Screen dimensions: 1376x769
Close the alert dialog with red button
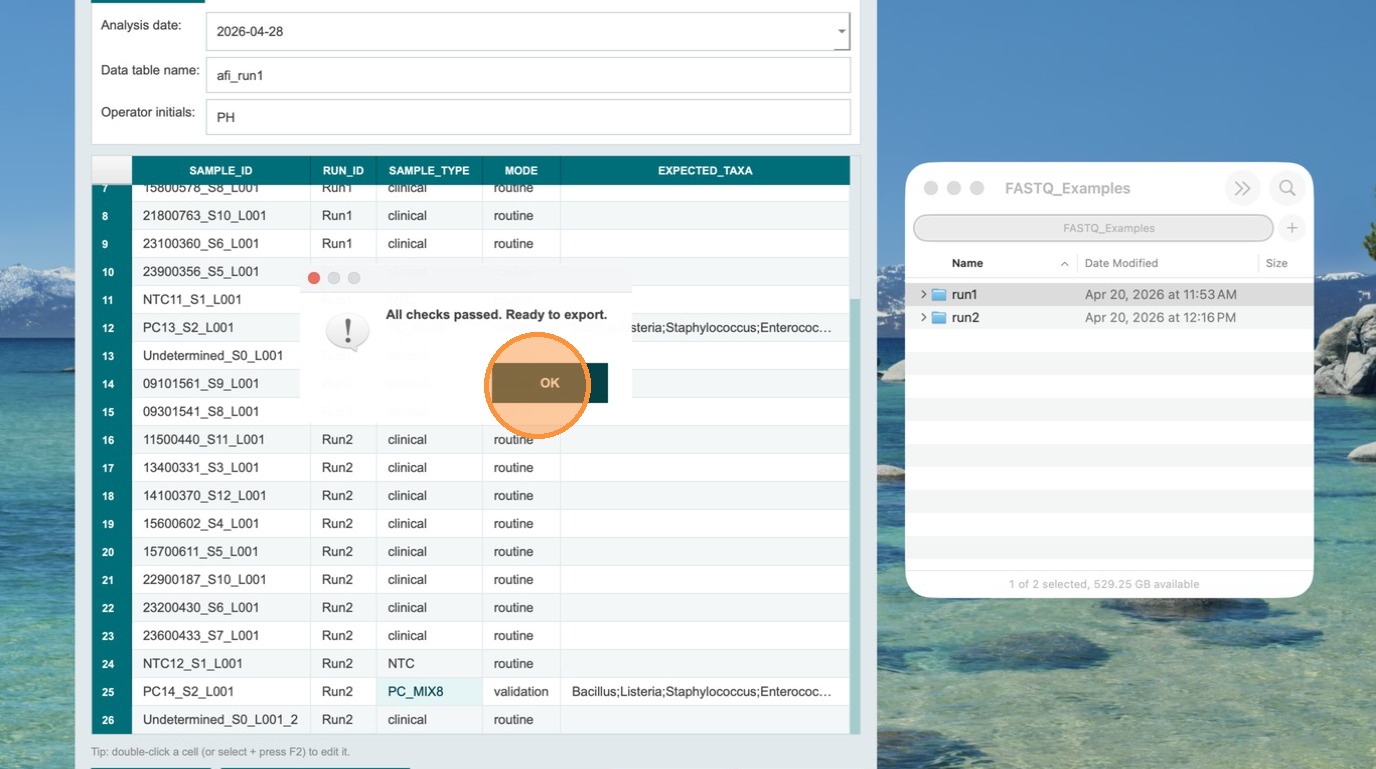pyautogui.click(x=314, y=278)
